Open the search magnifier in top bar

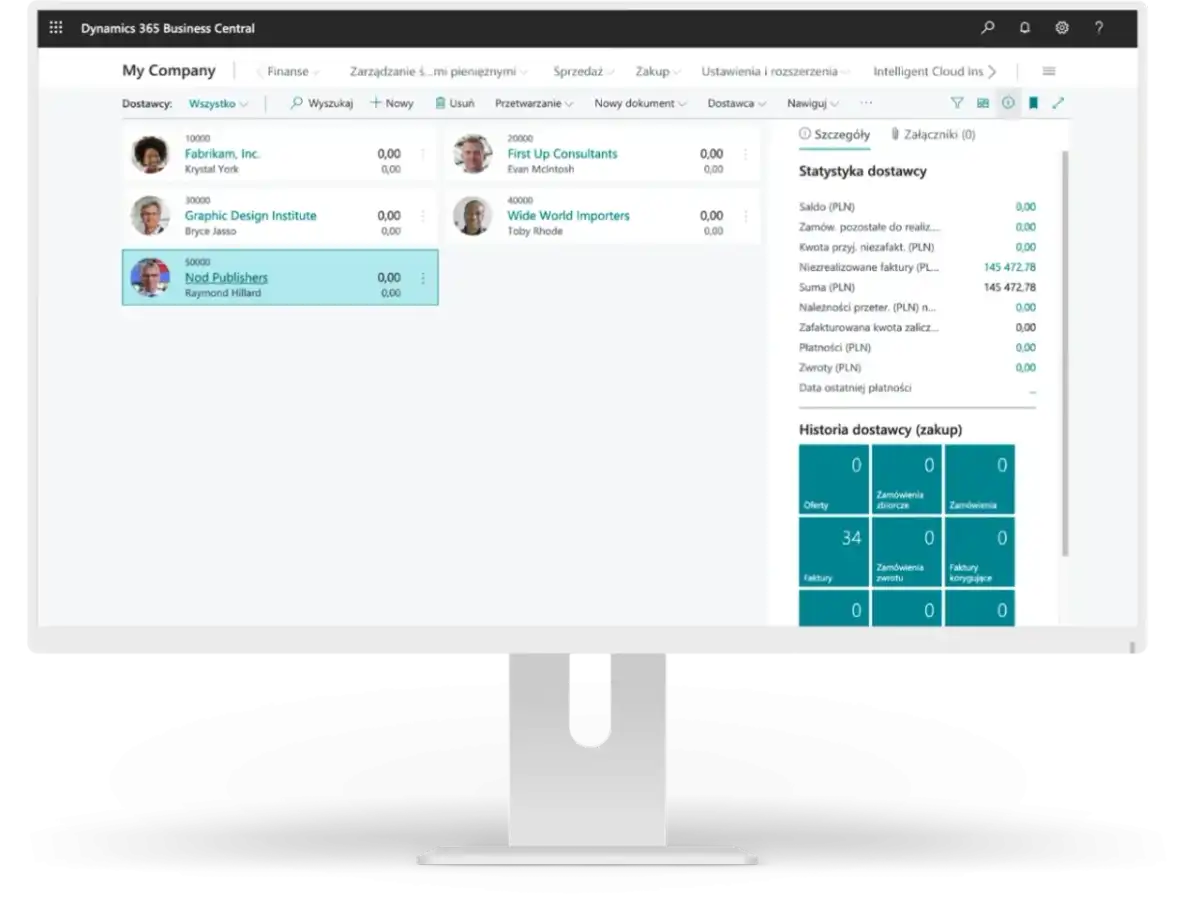pyautogui.click(x=988, y=28)
